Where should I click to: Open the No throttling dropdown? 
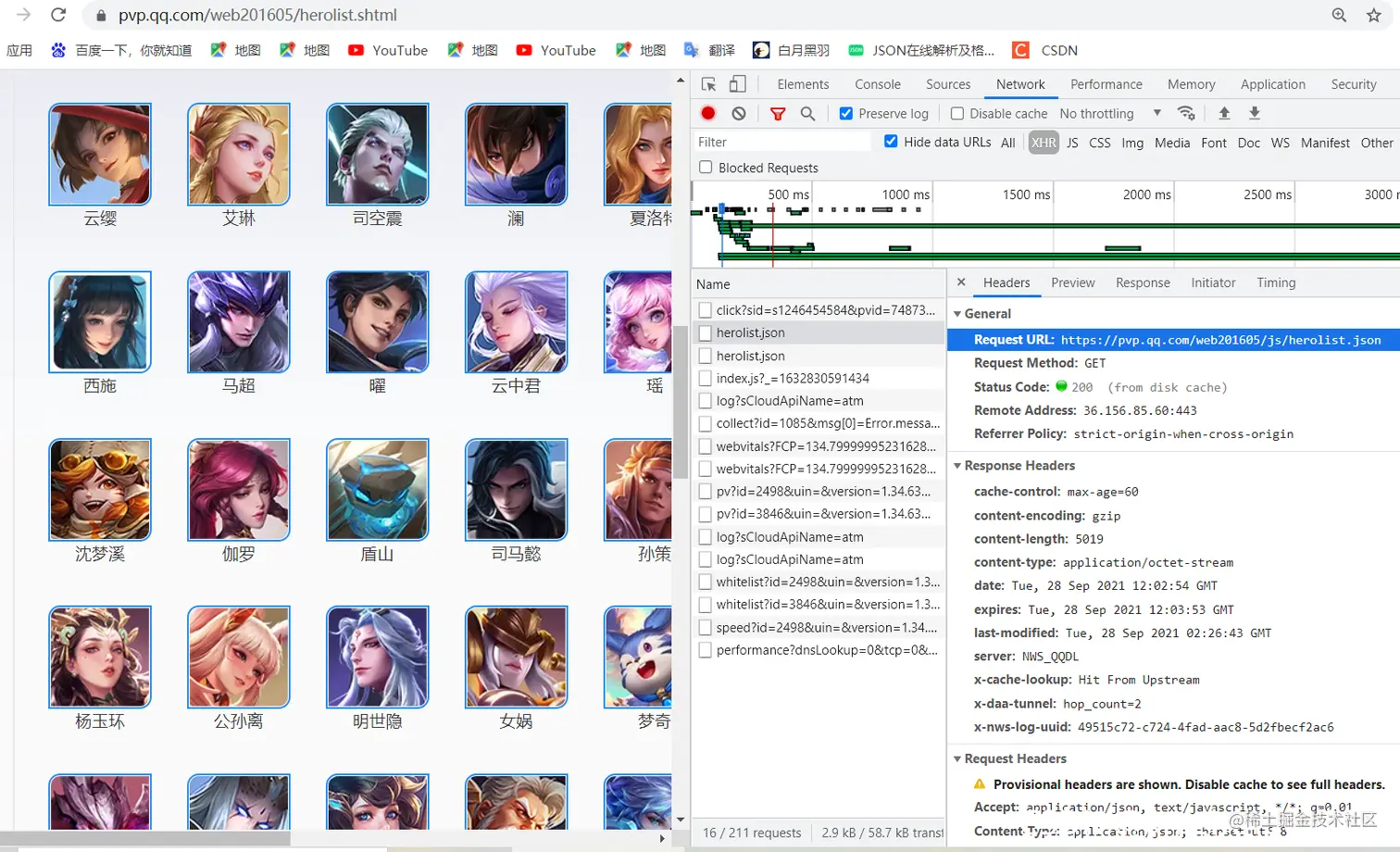[1110, 113]
